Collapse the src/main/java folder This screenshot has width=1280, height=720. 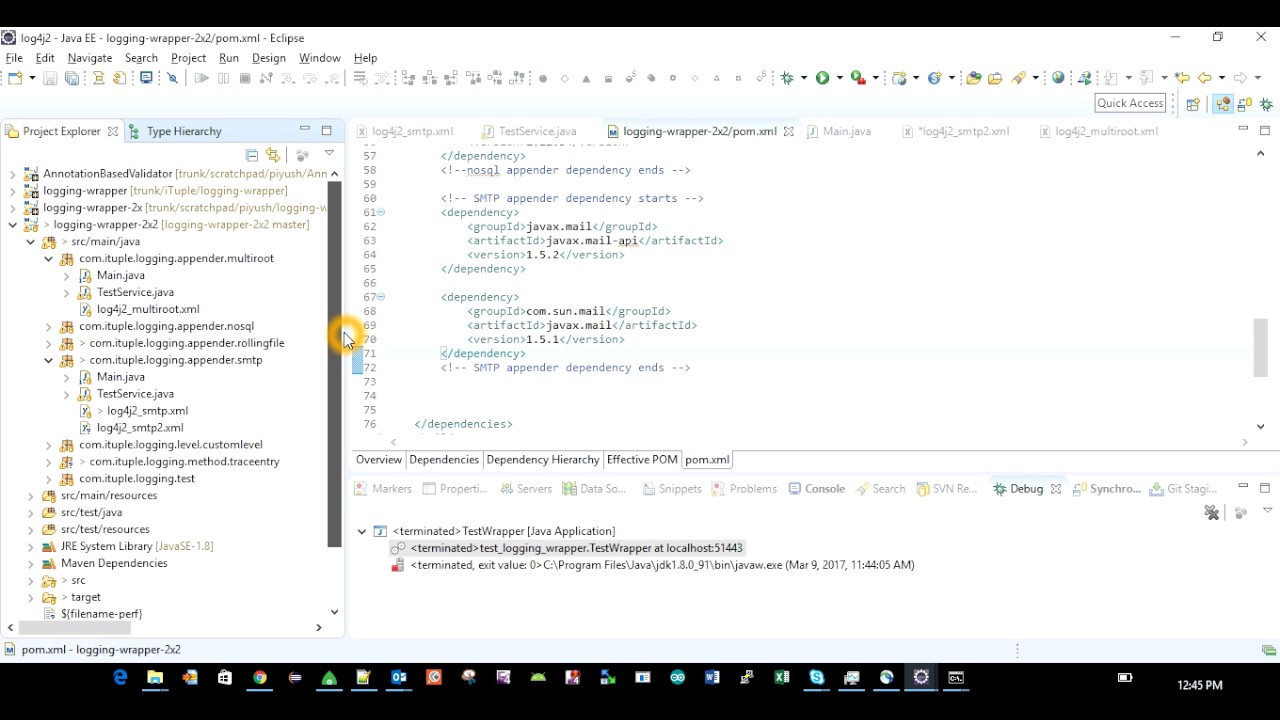(30, 242)
